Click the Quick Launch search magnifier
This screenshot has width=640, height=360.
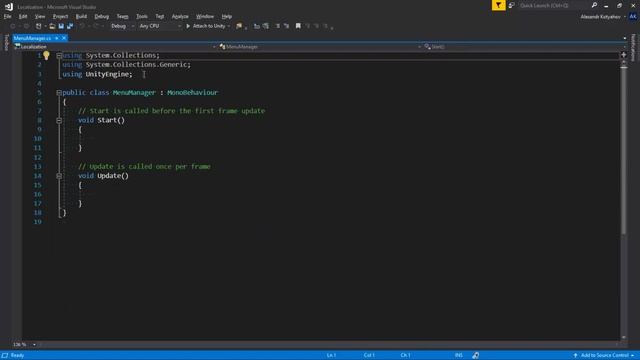point(594,5)
